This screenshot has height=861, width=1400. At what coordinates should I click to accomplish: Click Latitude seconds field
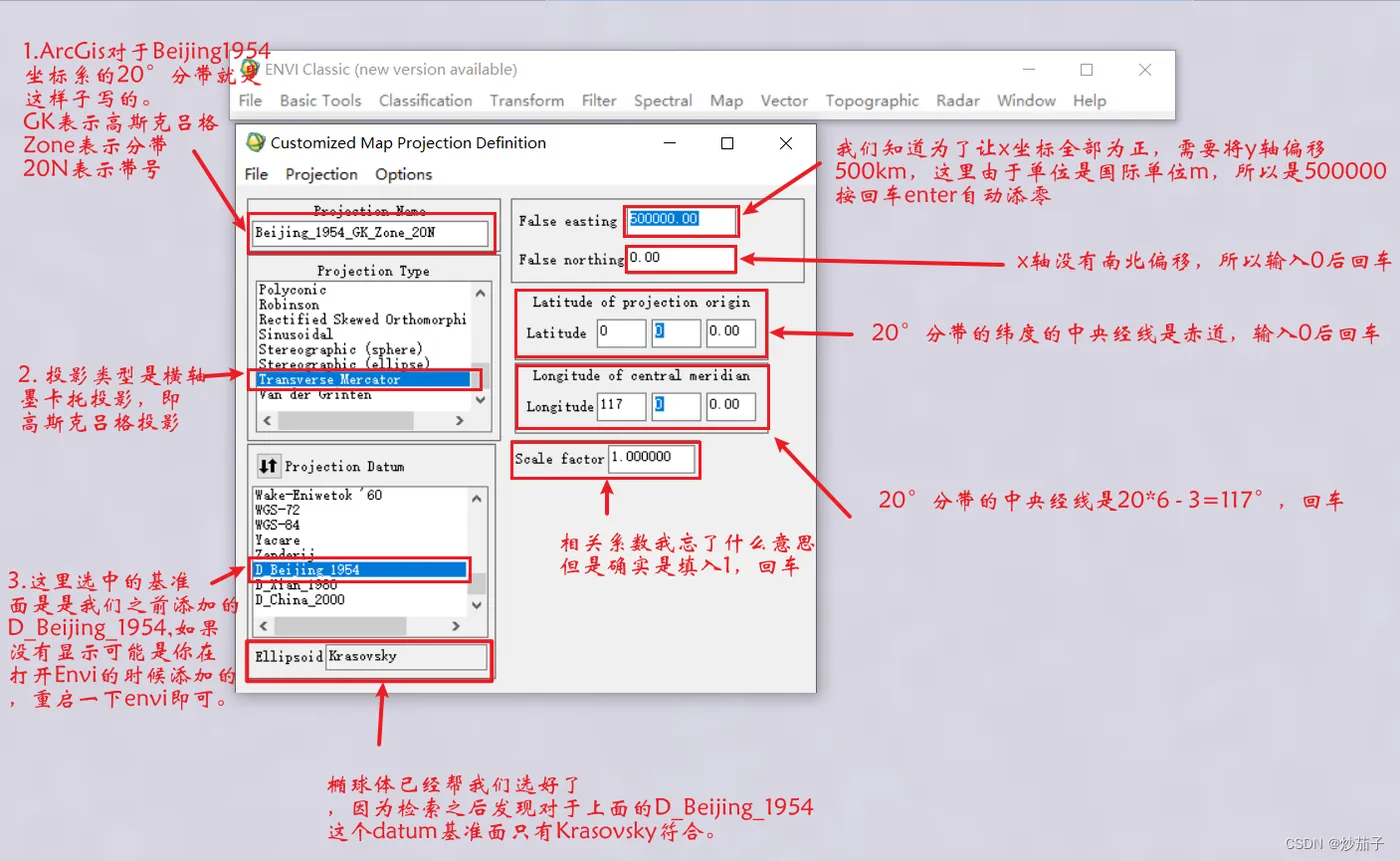coord(731,332)
